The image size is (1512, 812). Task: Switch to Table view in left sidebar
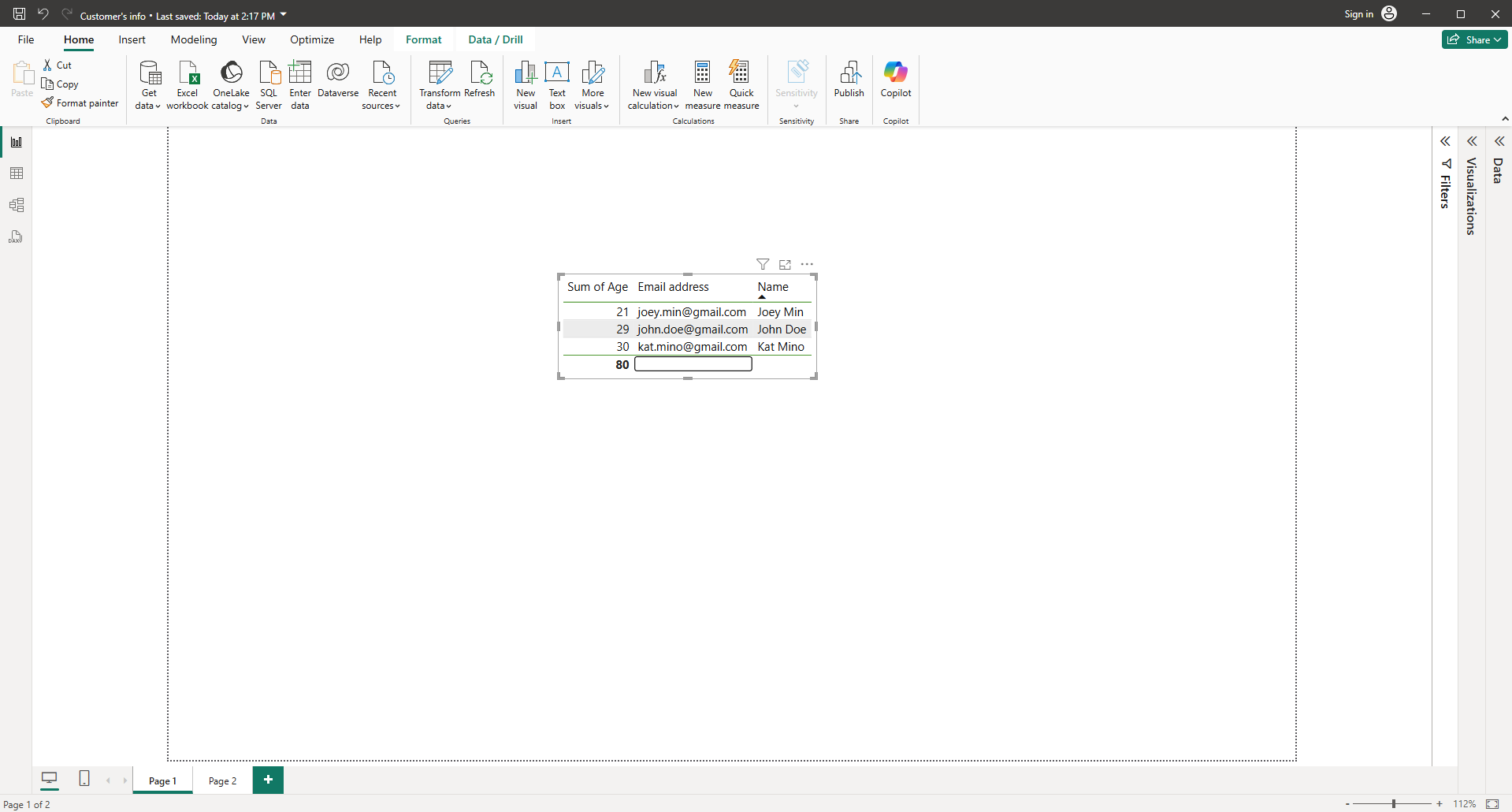(17, 173)
